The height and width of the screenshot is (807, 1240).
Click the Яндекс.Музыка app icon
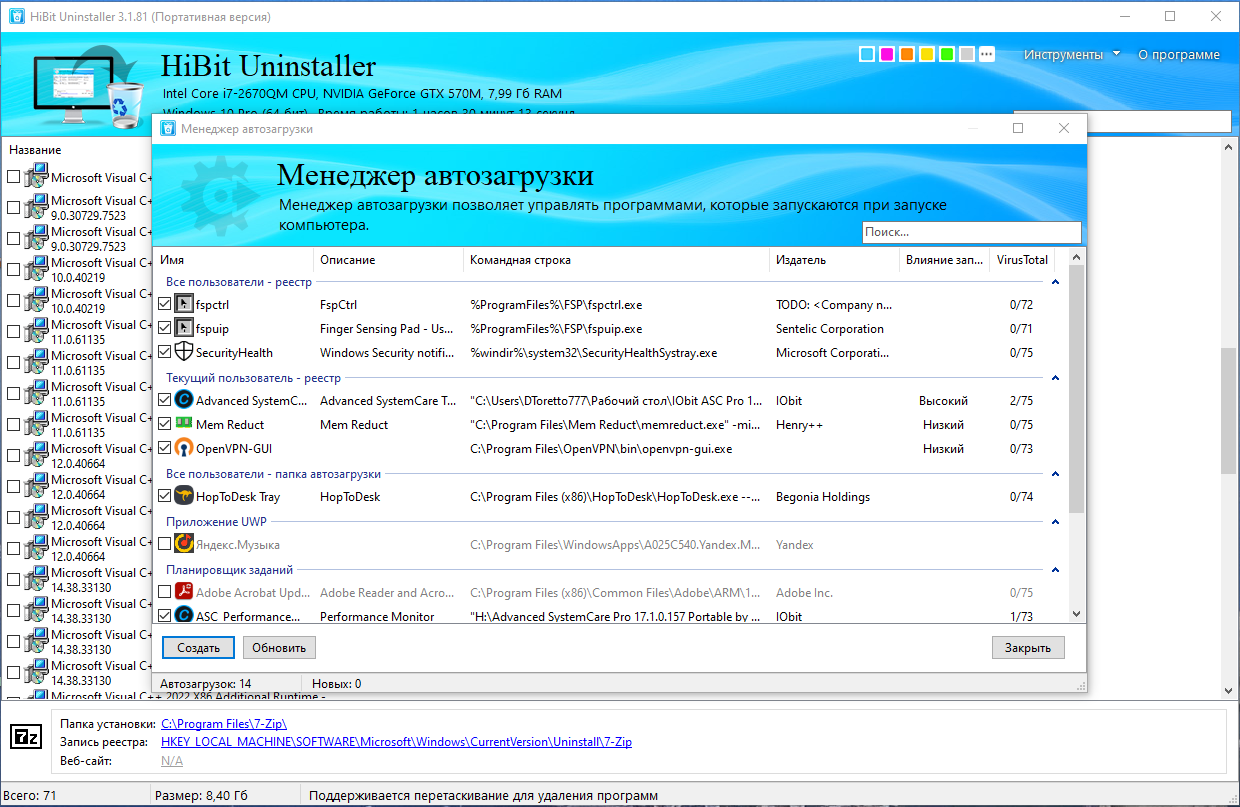[x=184, y=544]
